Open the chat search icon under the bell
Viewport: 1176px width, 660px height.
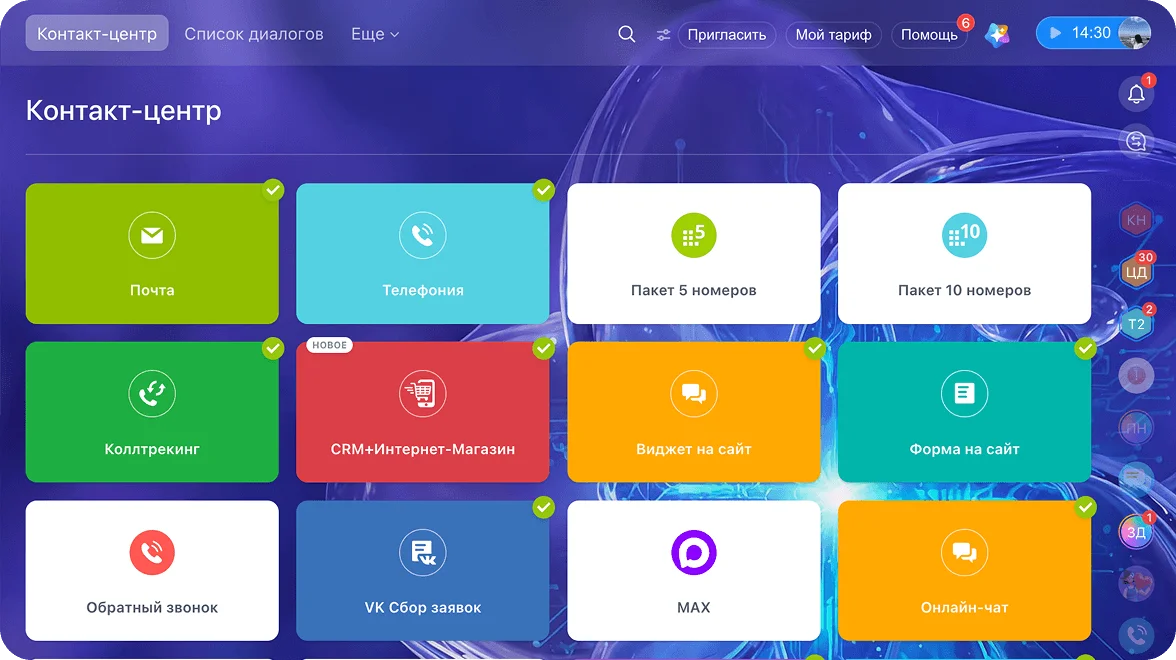coord(1136,141)
